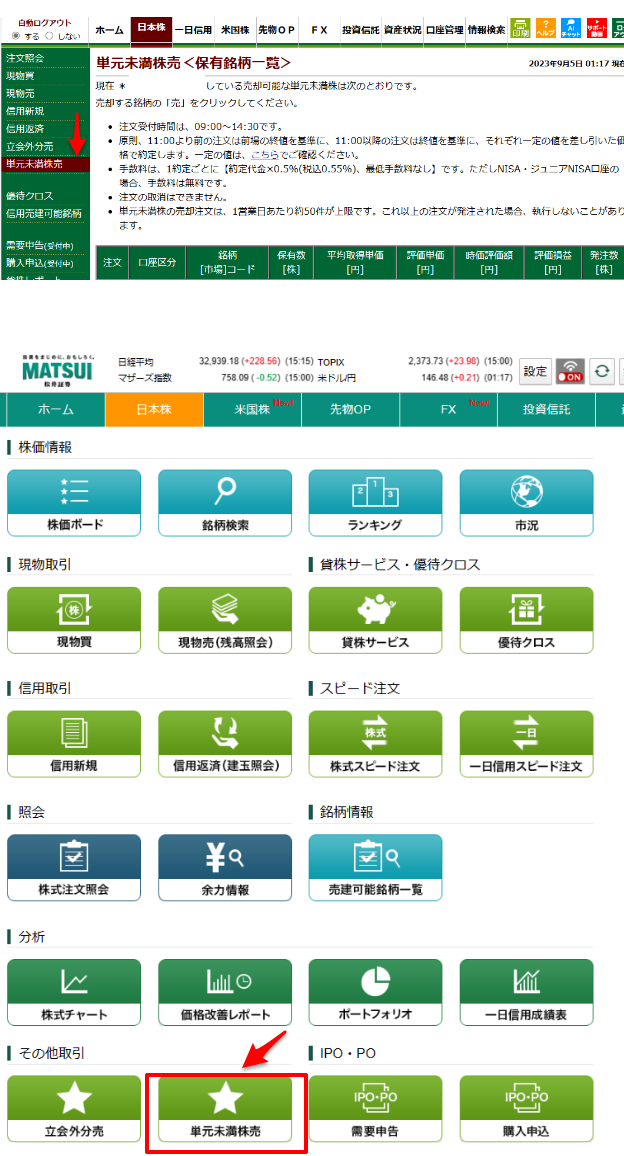Open the ポートフォリオ pie chart tile
624x1156 pixels.
point(375,992)
